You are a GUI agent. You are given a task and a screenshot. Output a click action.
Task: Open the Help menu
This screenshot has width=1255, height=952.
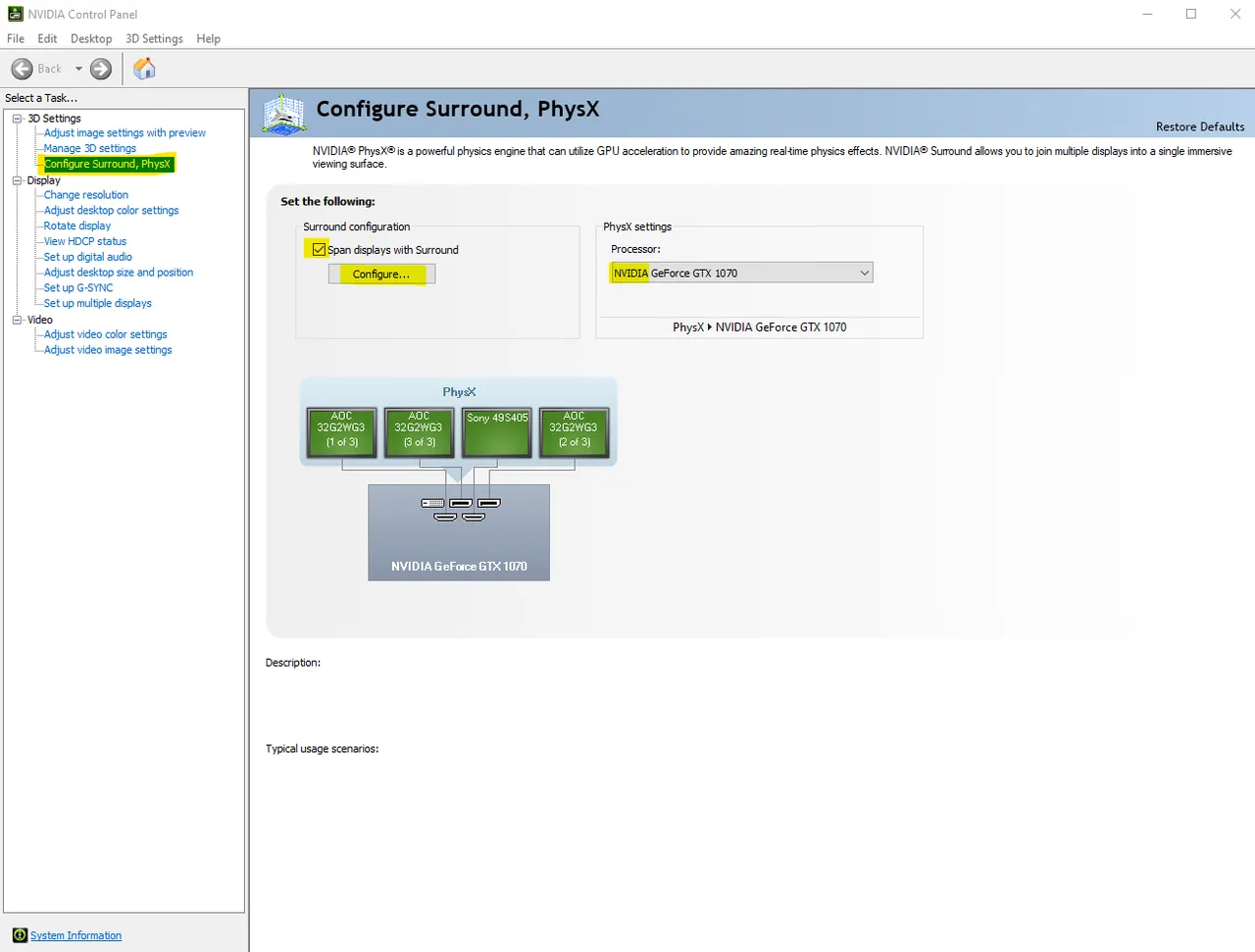[x=208, y=38]
